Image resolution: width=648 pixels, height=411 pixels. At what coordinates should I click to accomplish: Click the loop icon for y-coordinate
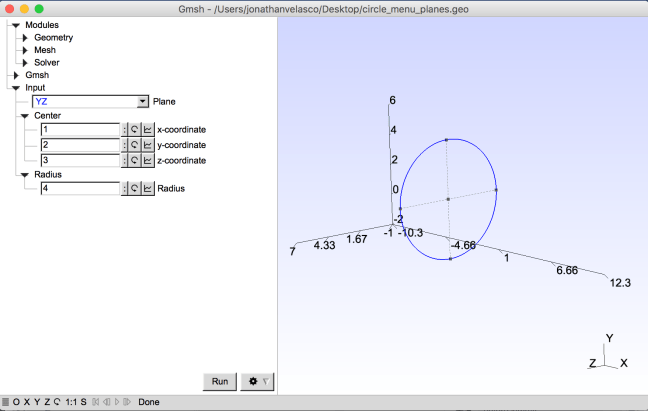point(134,145)
